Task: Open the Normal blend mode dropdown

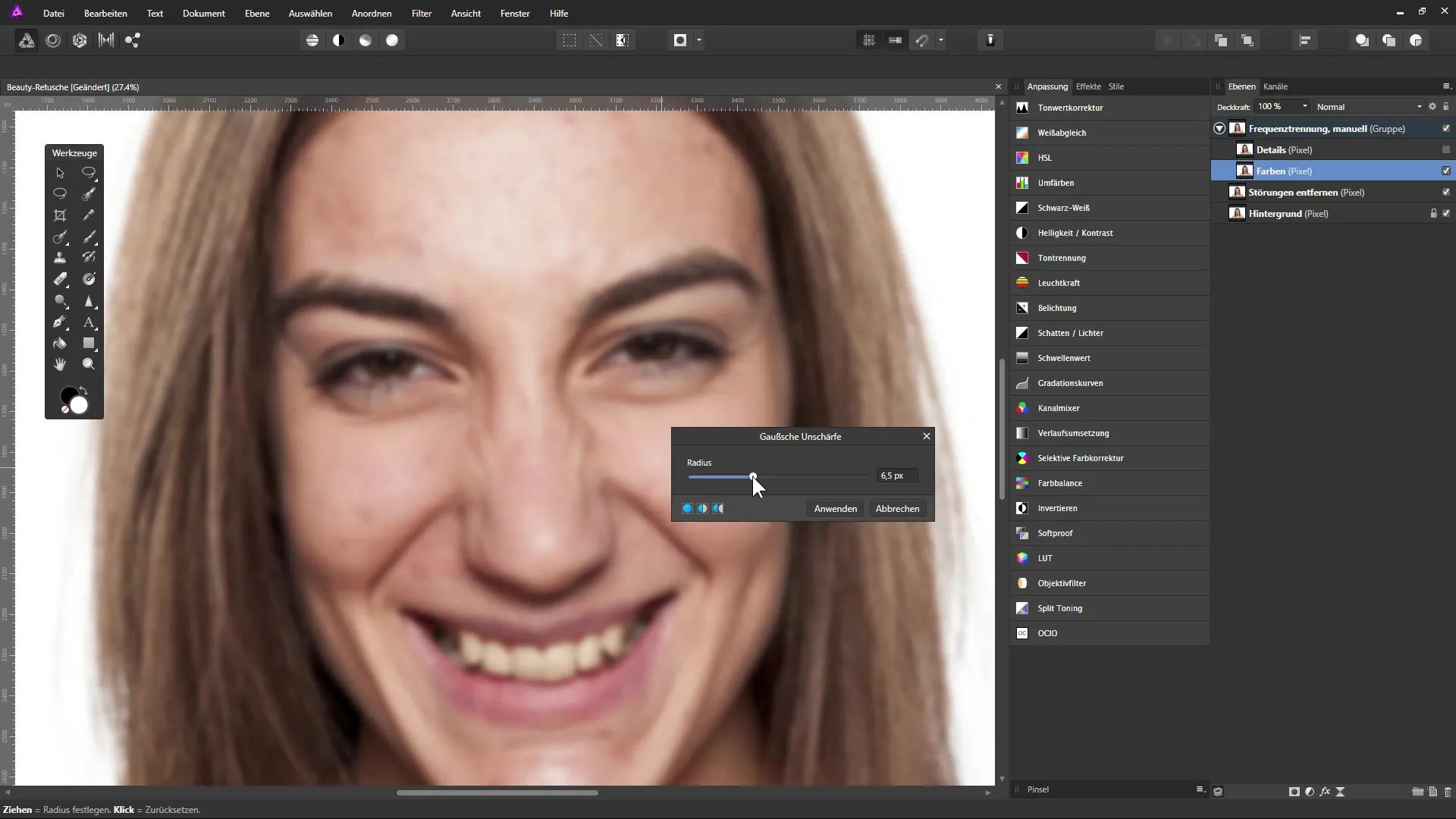Action: [1370, 107]
